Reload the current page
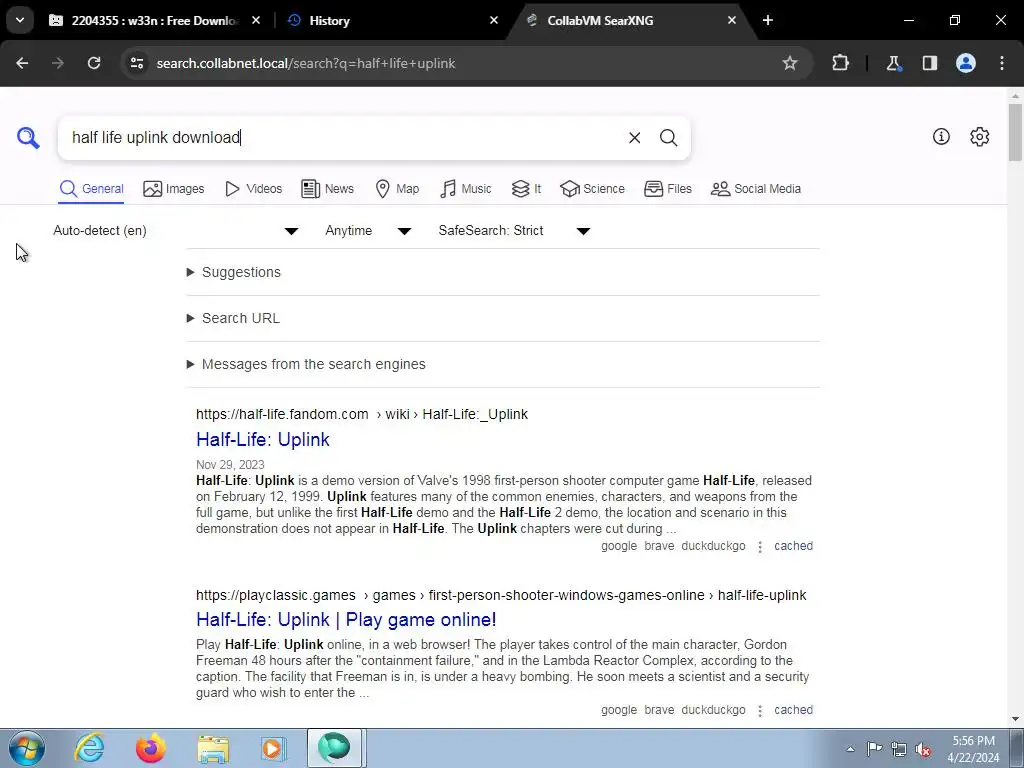The width and height of the screenshot is (1024, 768). click(94, 63)
